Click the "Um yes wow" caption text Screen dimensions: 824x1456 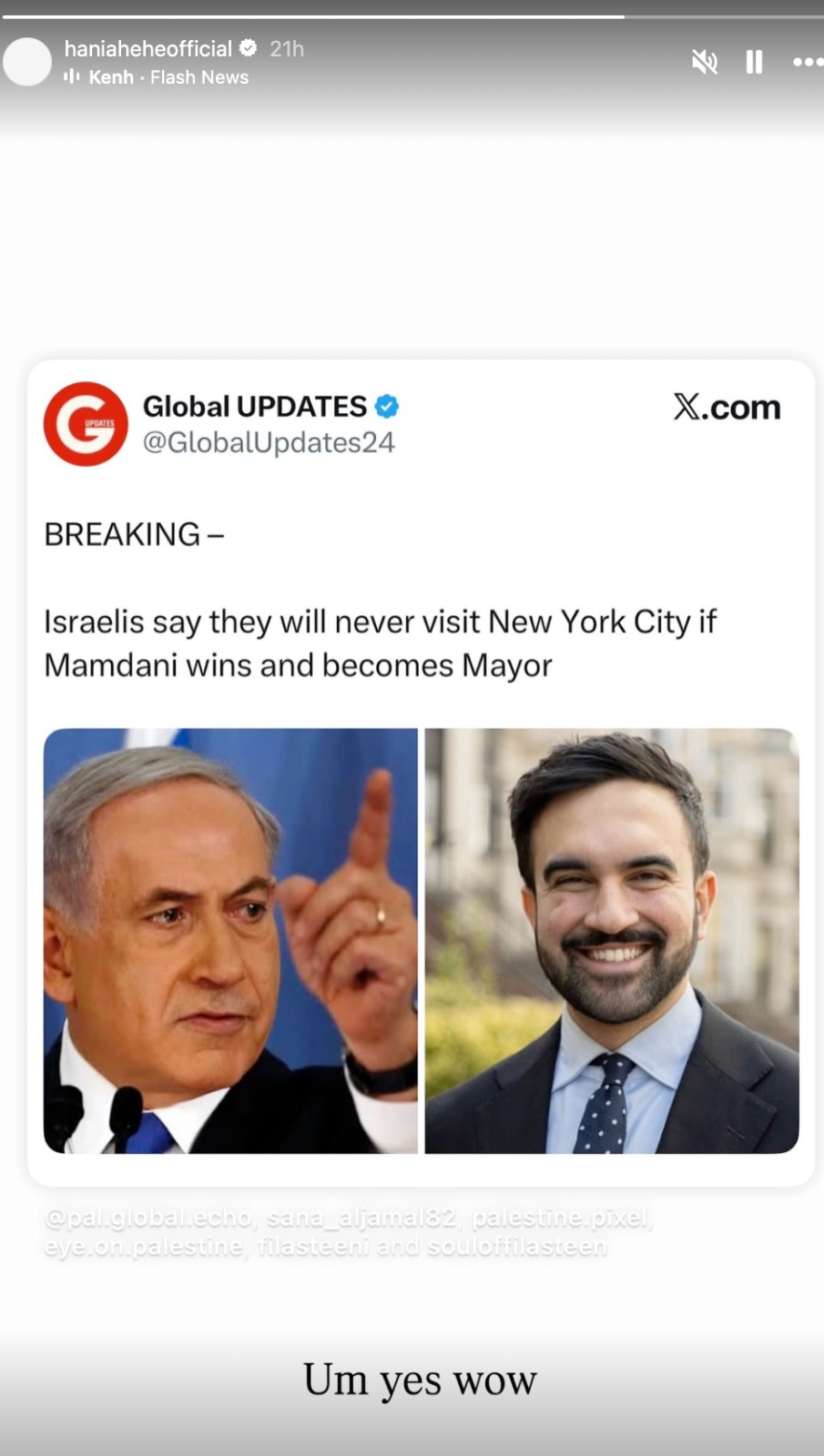tap(420, 1380)
